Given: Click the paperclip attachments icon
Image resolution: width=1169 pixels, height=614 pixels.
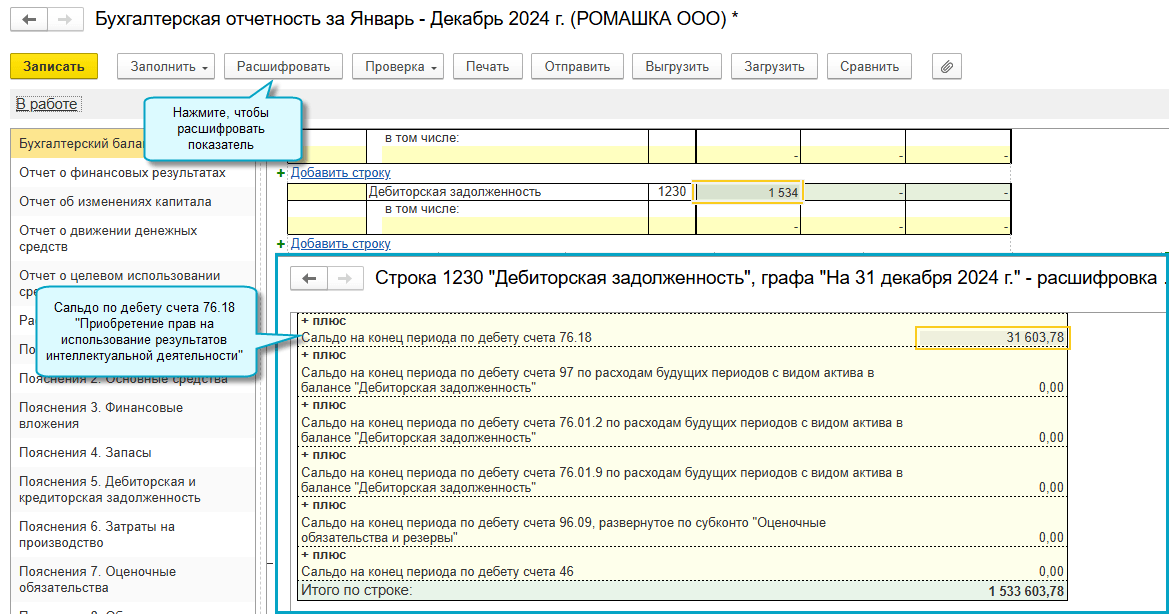Looking at the screenshot, I should click(x=946, y=66).
